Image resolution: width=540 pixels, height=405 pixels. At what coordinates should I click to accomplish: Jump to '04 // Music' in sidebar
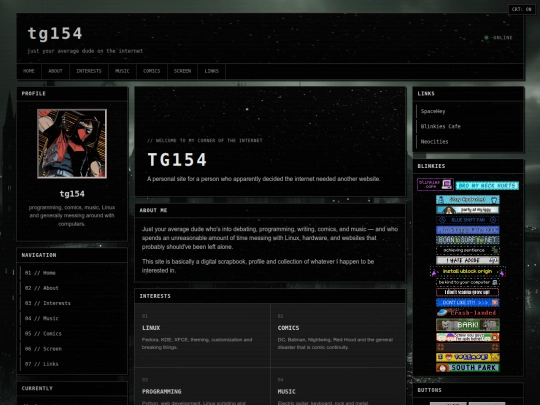(73, 318)
